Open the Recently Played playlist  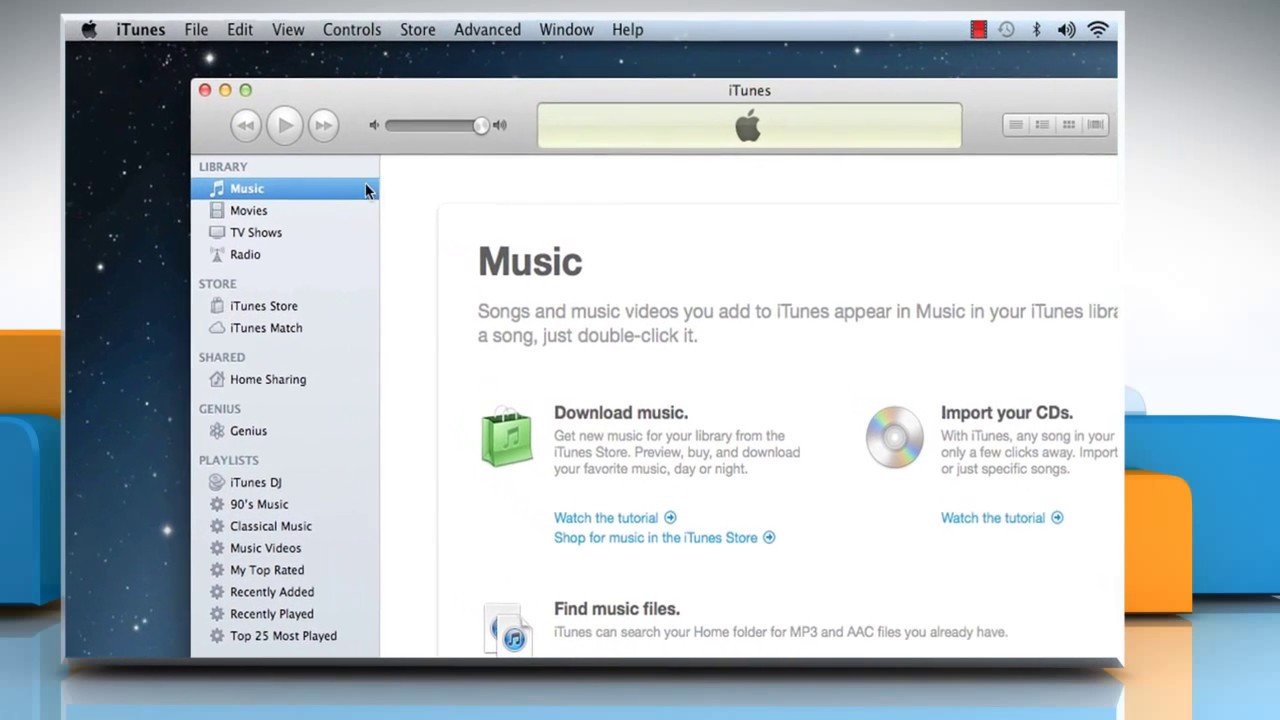coord(285,614)
